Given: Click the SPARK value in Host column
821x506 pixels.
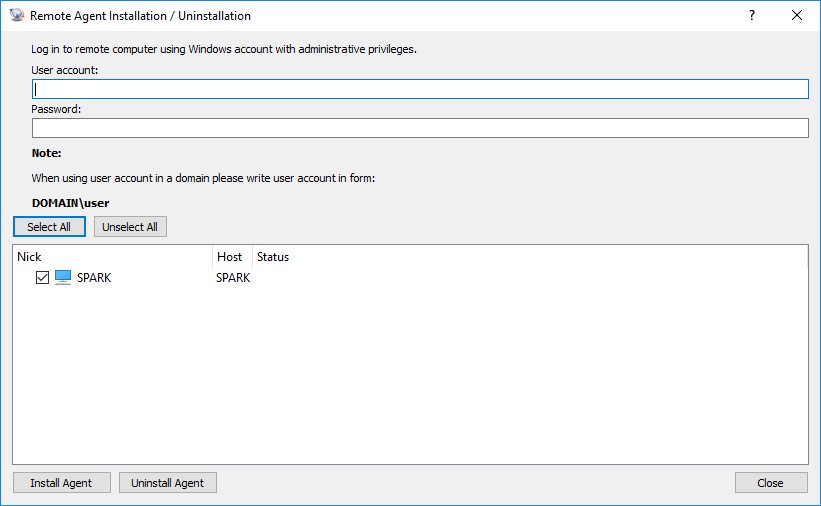Looking at the screenshot, I should (232, 277).
